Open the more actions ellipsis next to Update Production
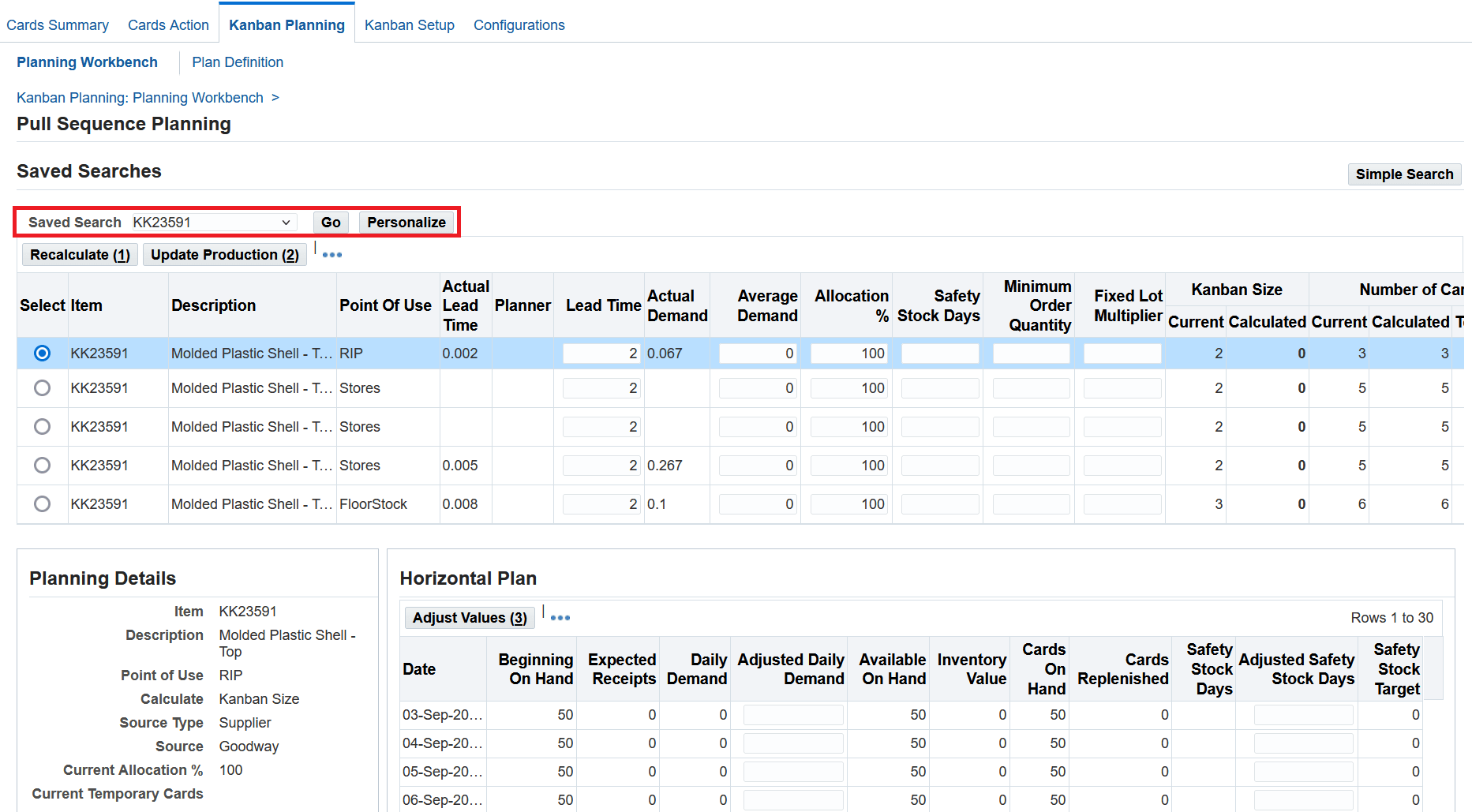This screenshot has height=812, width=1472. click(x=331, y=254)
